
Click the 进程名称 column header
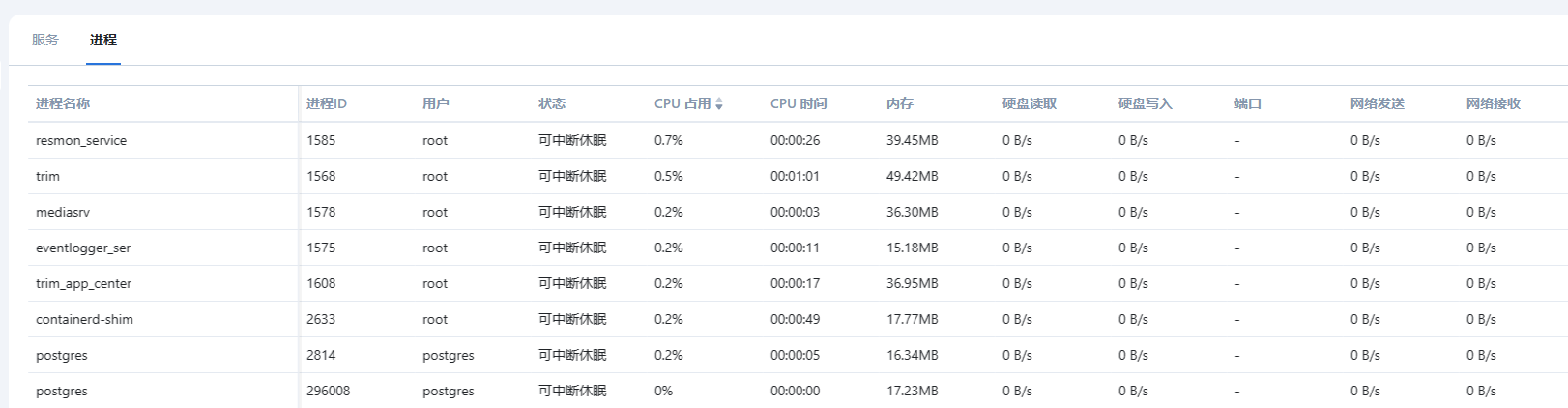coord(63,104)
